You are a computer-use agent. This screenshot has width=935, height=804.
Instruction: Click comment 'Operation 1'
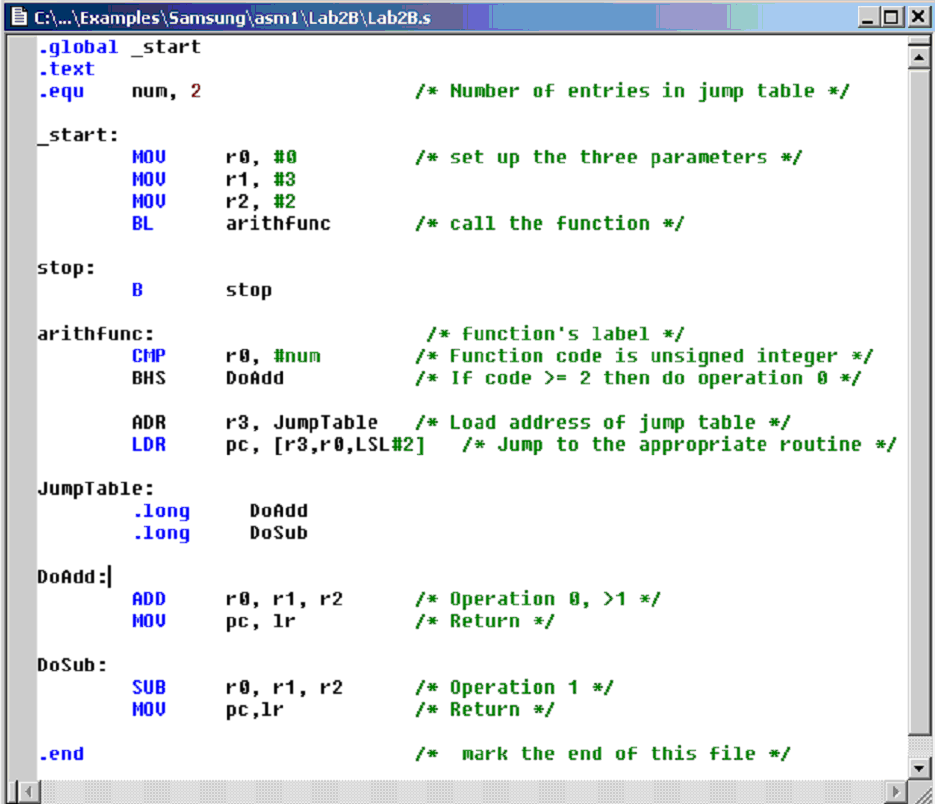tap(514, 688)
